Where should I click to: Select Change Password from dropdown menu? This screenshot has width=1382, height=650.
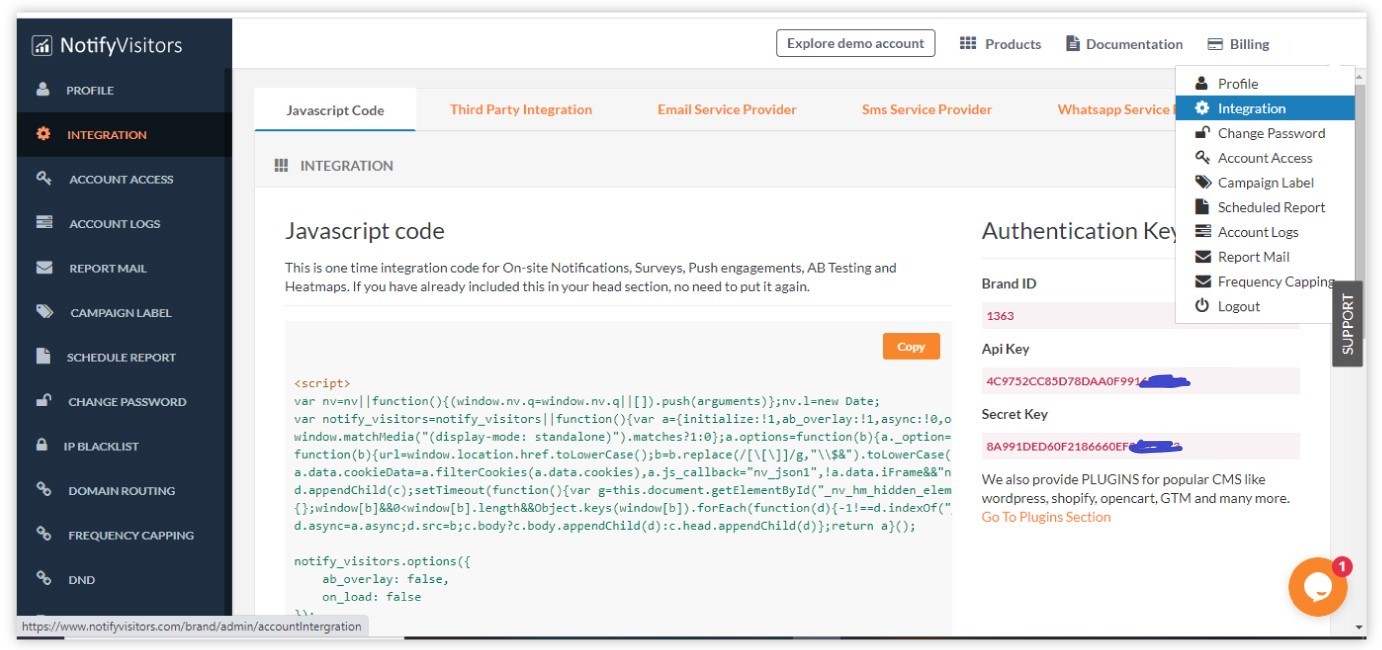pyautogui.click(x=1270, y=133)
